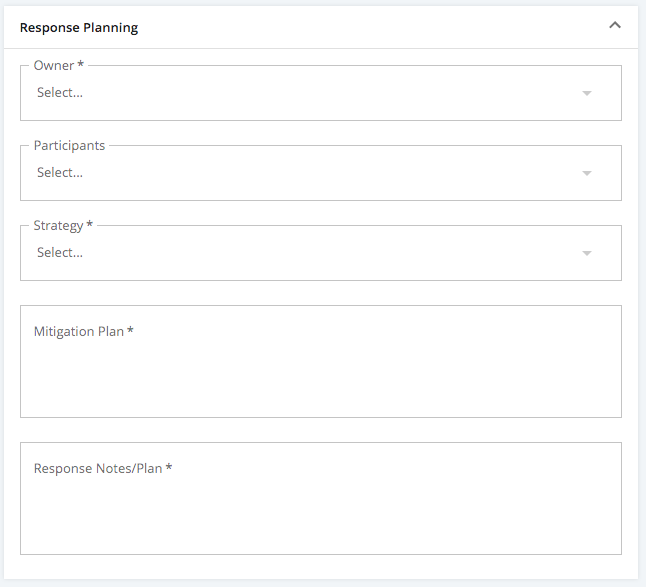Click the Owner field label
The width and height of the screenshot is (646, 587).
point(59,65)
